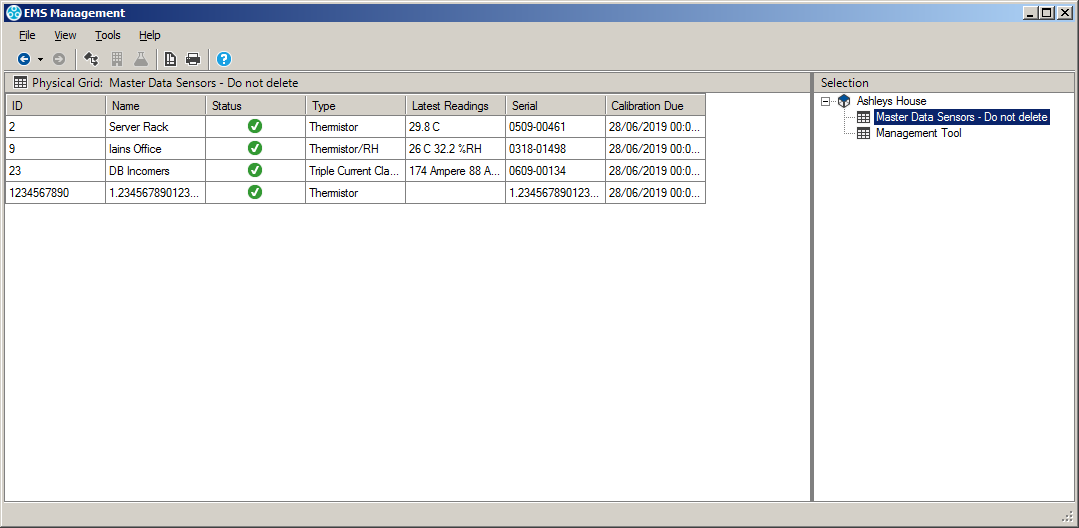Select Management Tool in Selection tree

pyautogui.click(x=919, y=133)
